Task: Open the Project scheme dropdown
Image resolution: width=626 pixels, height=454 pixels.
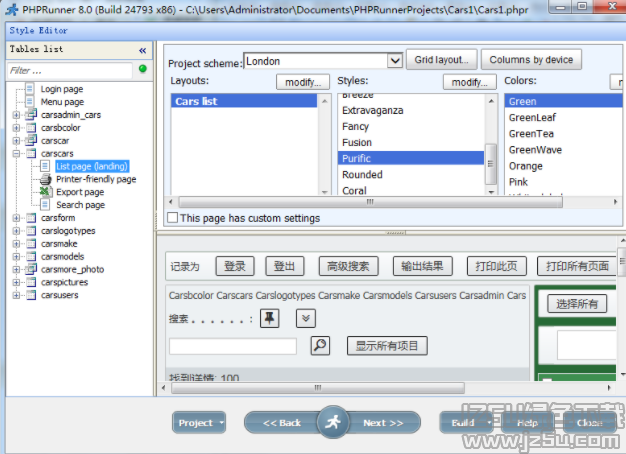Action: coord(395,61)
